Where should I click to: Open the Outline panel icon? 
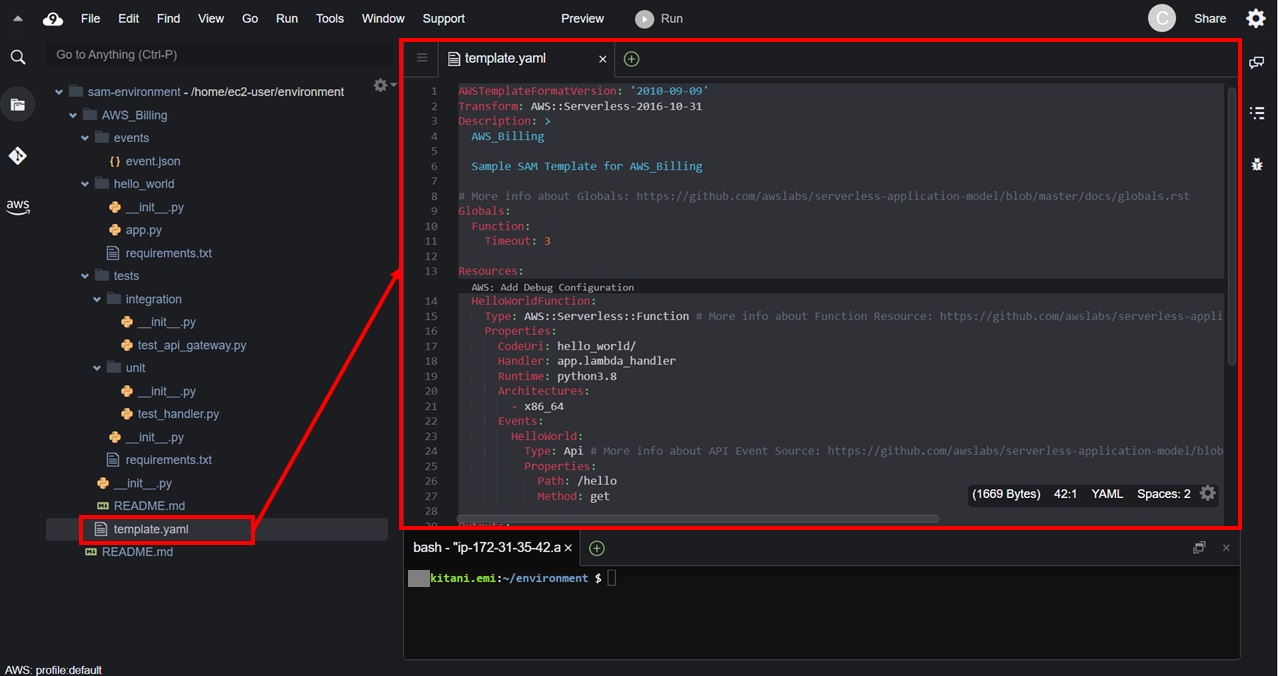click(x=1257, y=113)
